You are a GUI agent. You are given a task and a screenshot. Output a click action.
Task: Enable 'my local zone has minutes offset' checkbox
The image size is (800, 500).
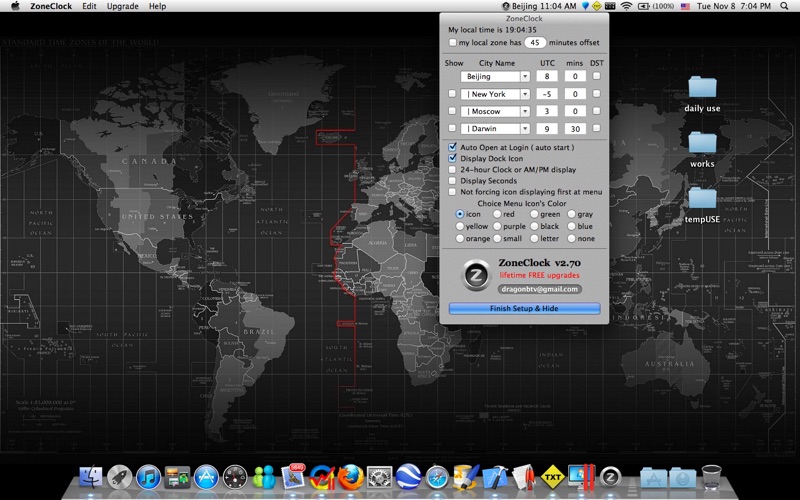pos(453,42)
